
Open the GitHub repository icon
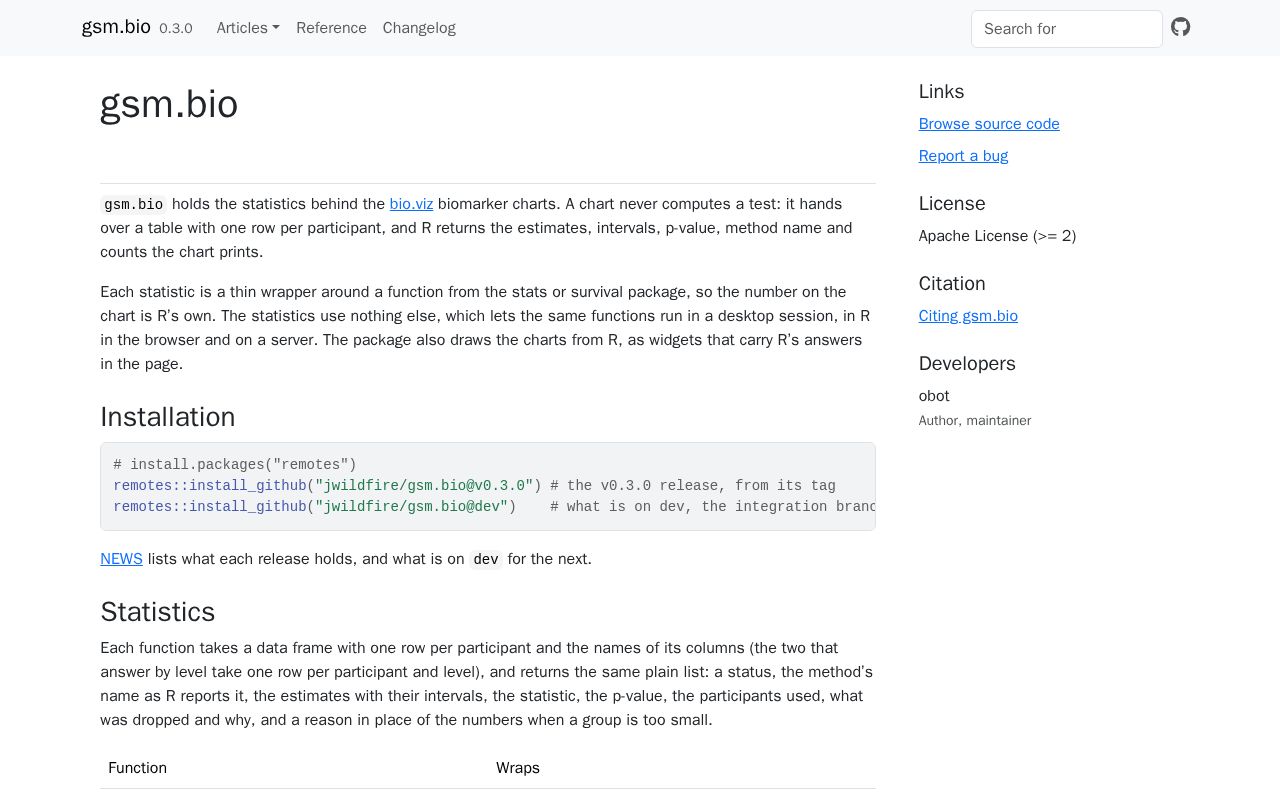tap(1181, 27)
